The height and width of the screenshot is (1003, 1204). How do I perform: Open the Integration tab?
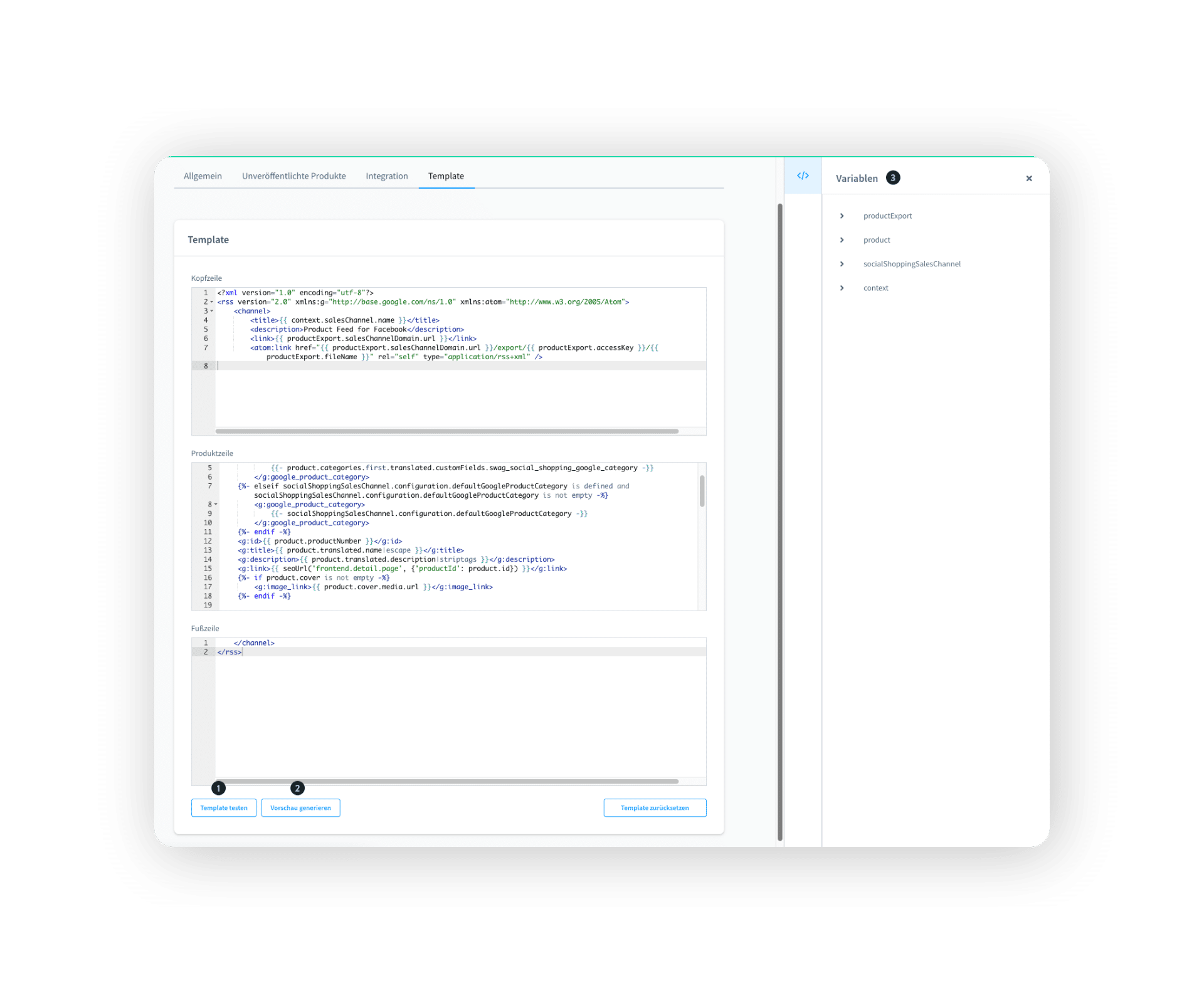[x=386, y=176]
